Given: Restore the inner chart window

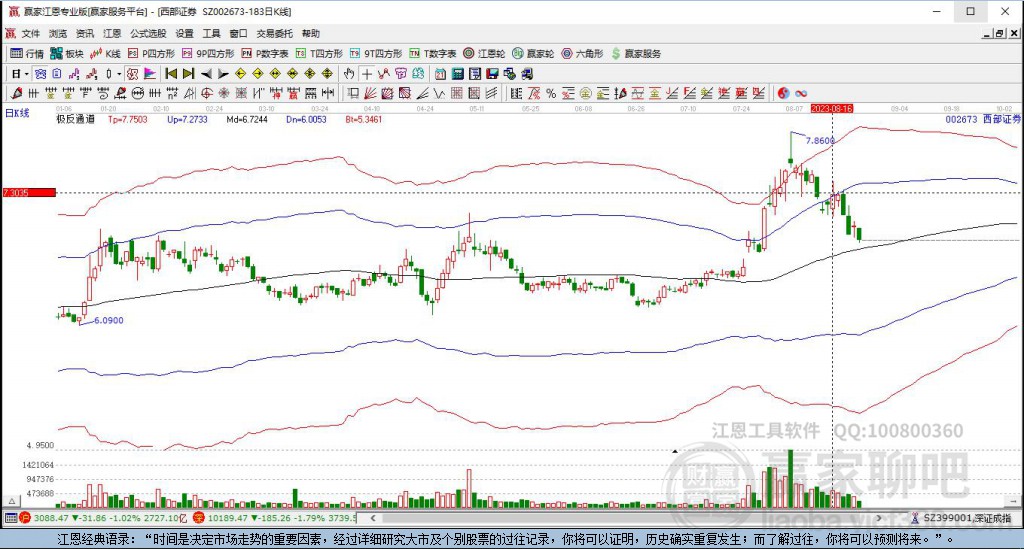Looking at the screenshot, I should coord(999,33).
